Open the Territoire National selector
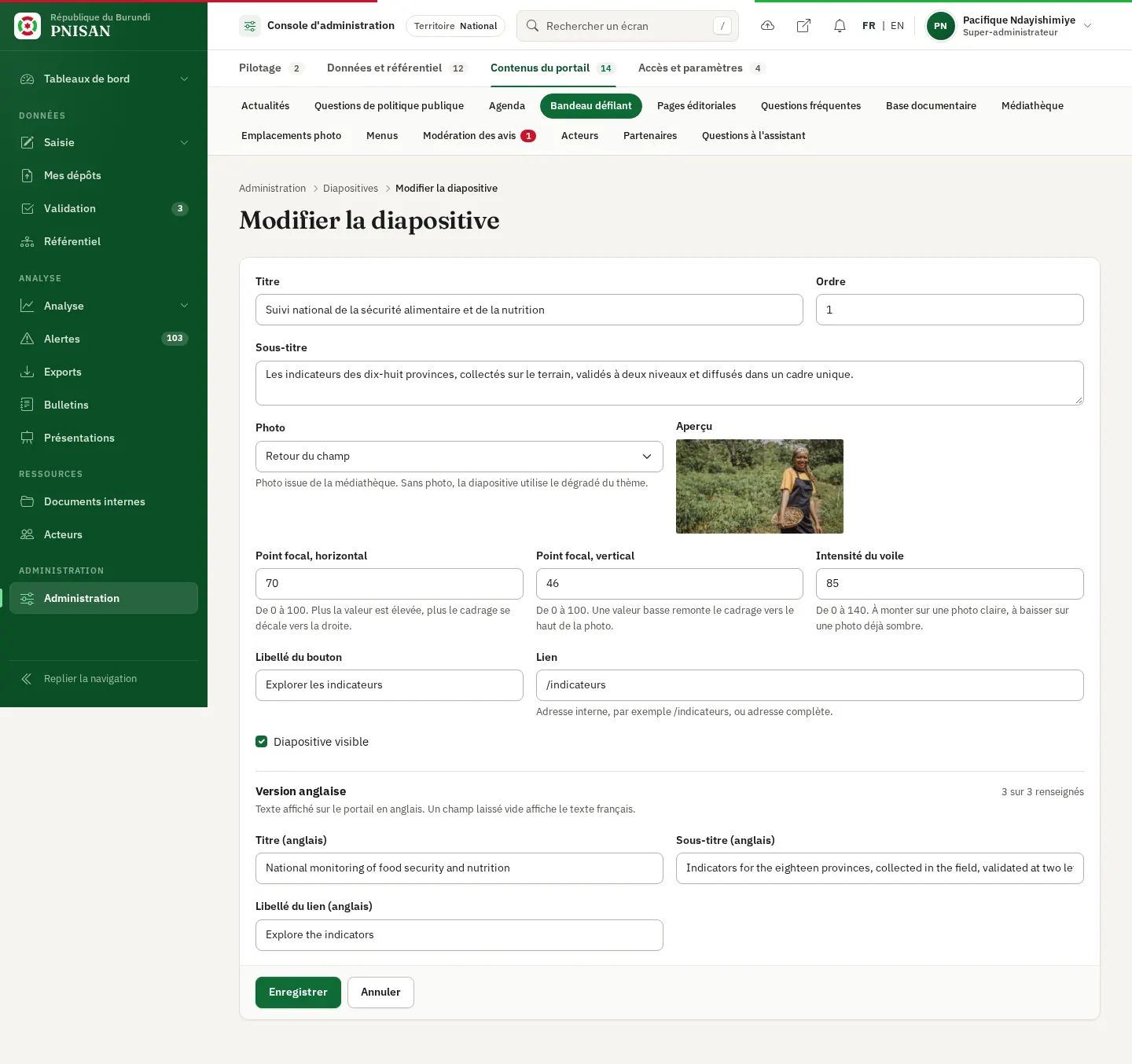The width and height of the screenshot is (1132, 1064). [456, 26]
